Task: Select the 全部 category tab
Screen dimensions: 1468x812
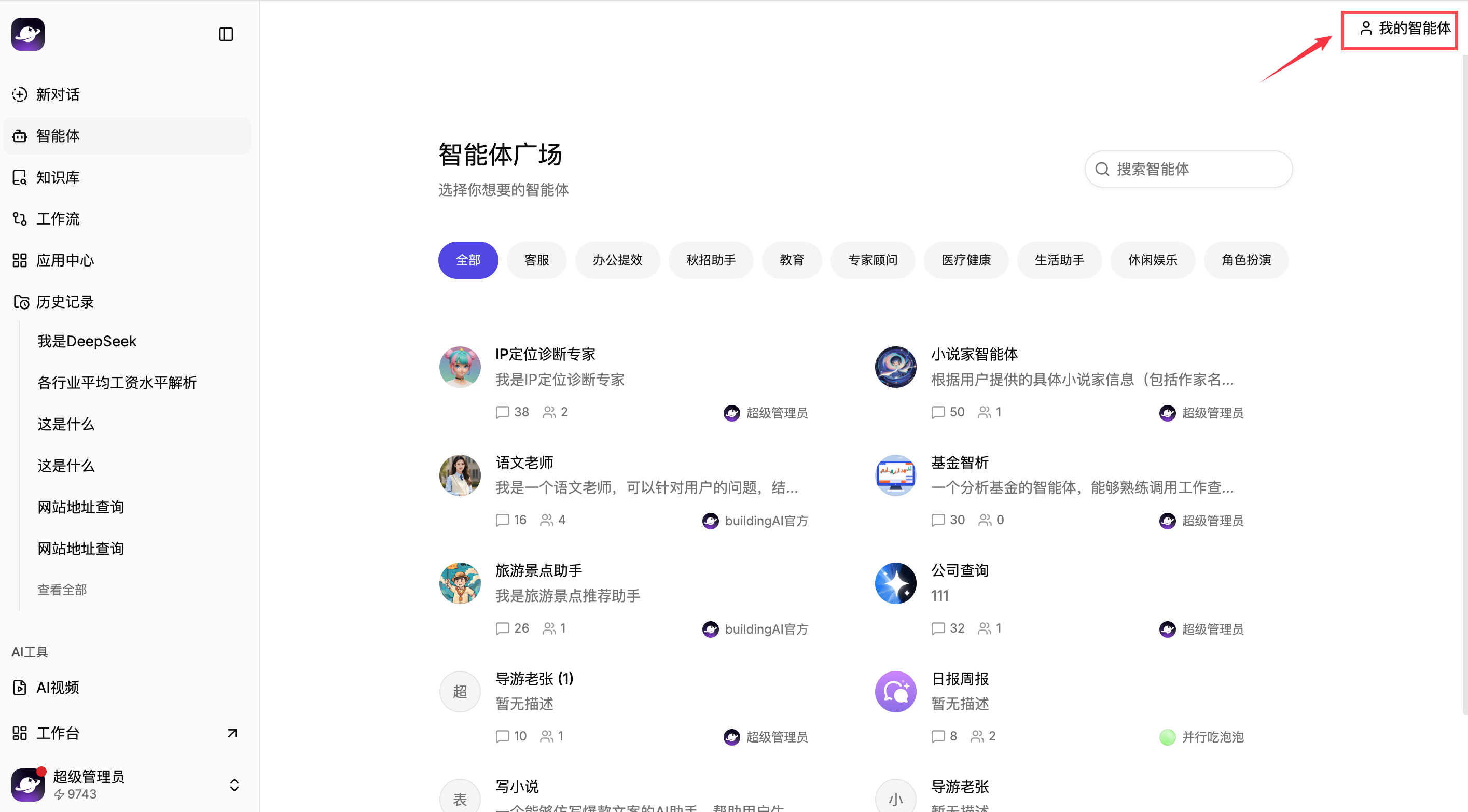Action: (468, 260)
